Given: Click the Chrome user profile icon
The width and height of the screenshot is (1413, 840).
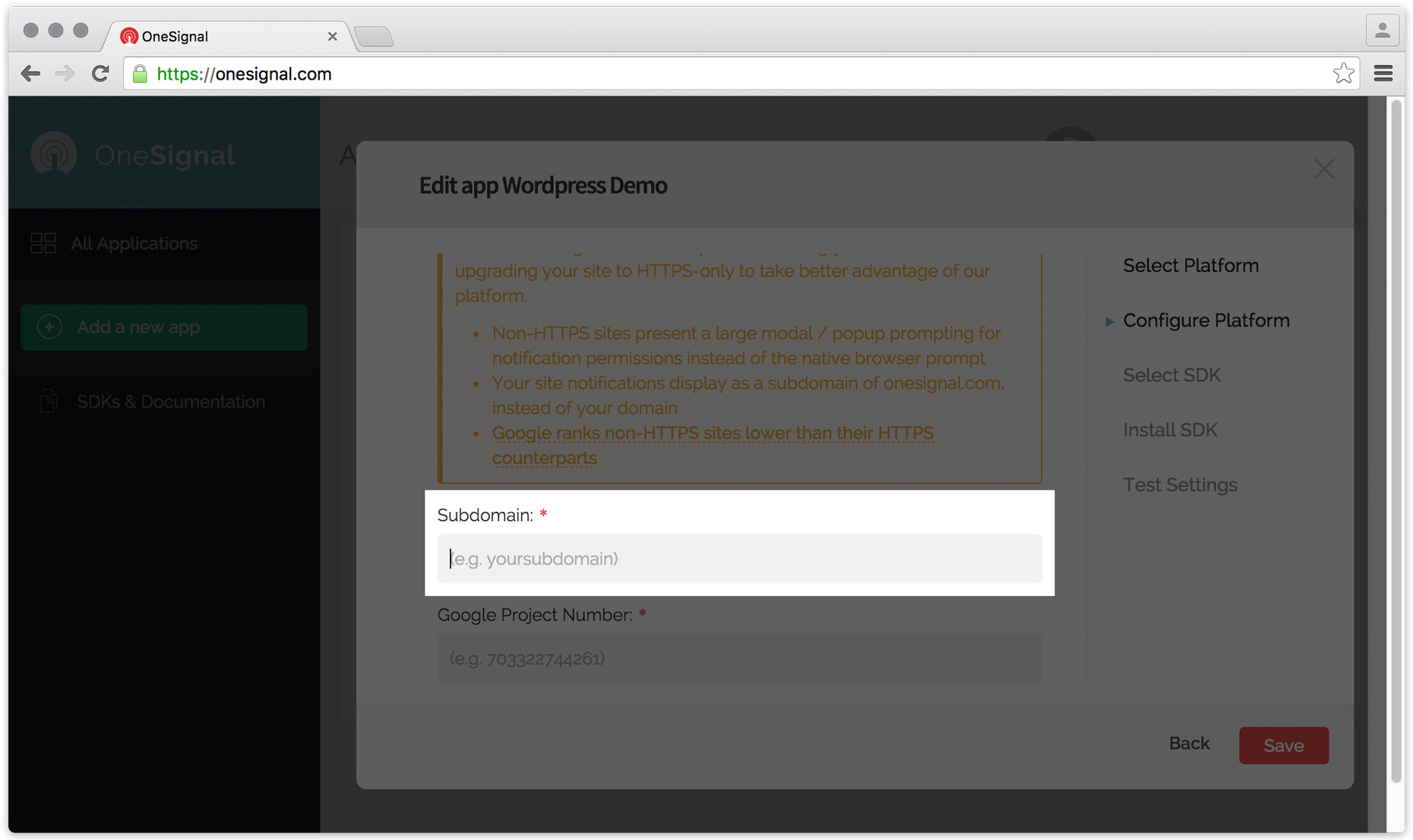Looking at the screenshot, I should 1382,31.
